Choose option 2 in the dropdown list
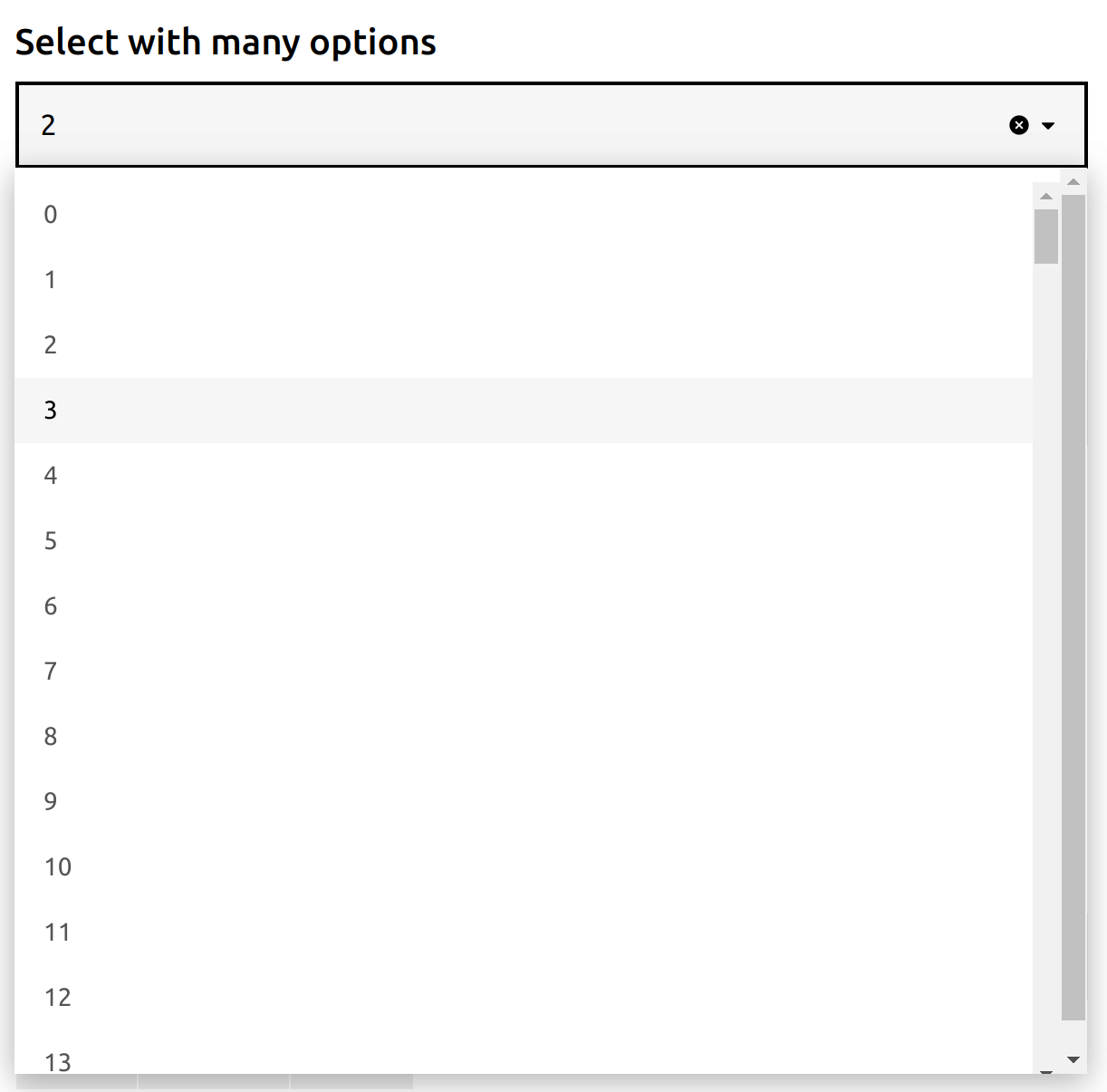1107x1092 pixels. (x=362, y=345)
